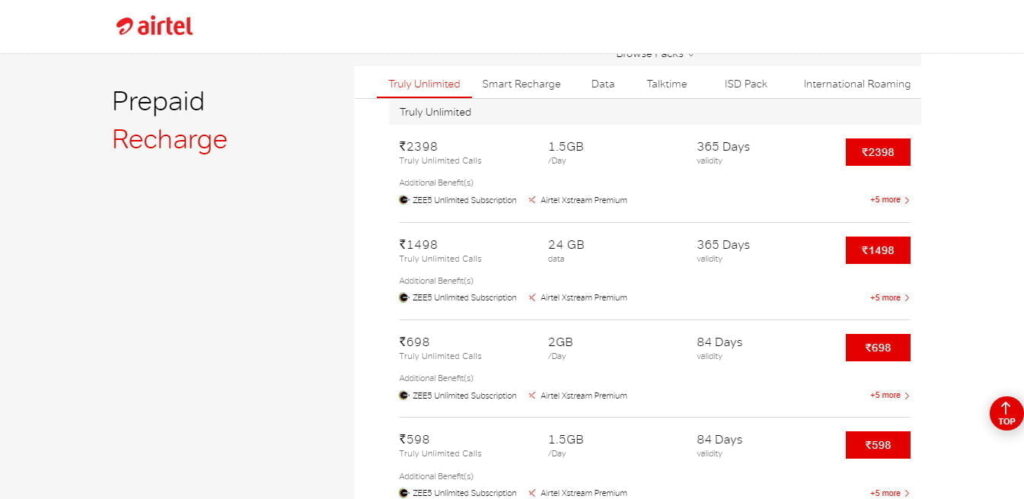Open the ISD Pack tab

pyautogui.click(x=746, y=84)
